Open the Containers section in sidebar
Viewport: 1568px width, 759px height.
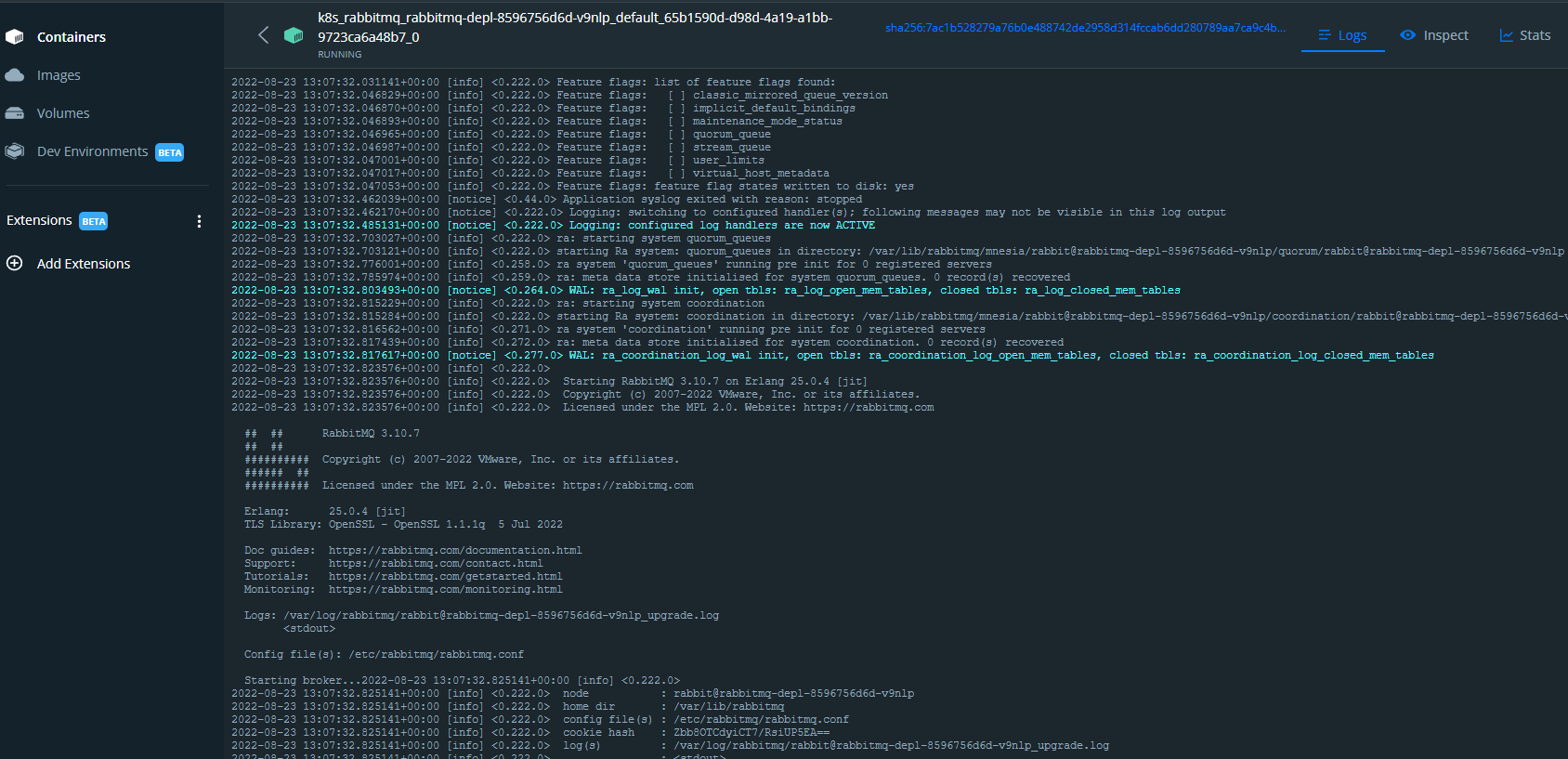71,37
